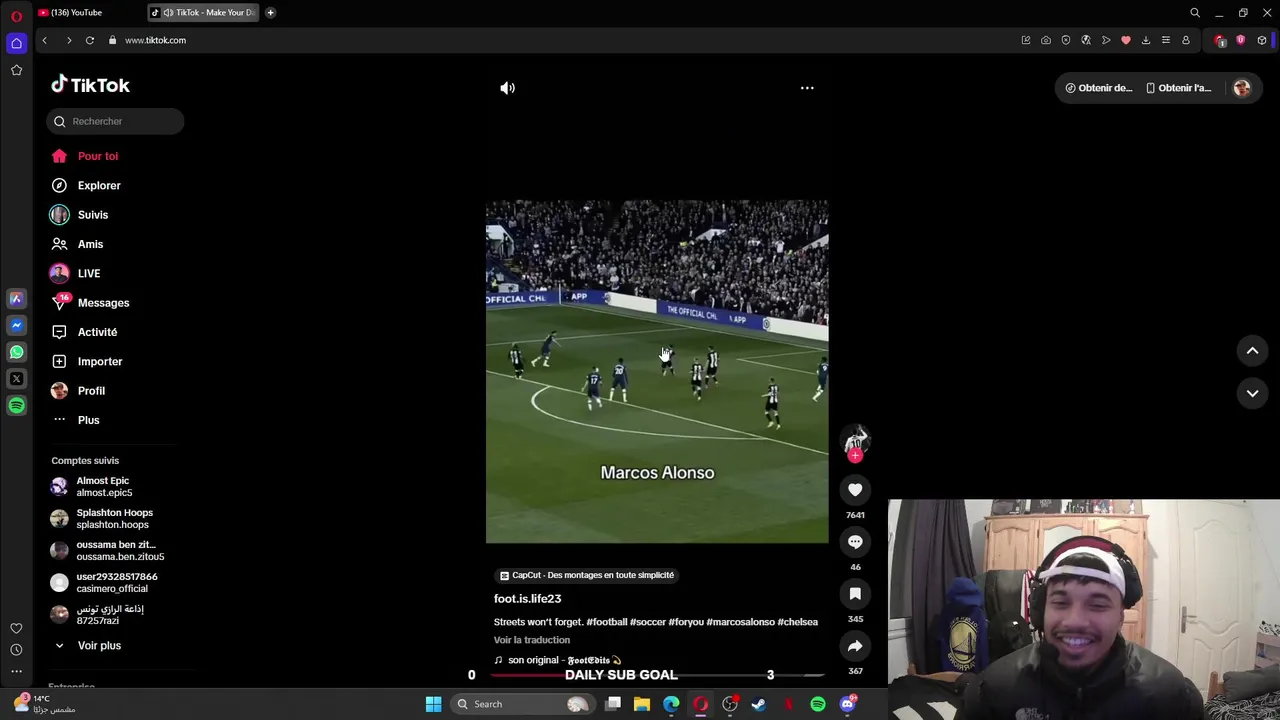Open CapCut promotion tag
The width and height of the screenshot is (1280, 720).
[x=587, y=575]
